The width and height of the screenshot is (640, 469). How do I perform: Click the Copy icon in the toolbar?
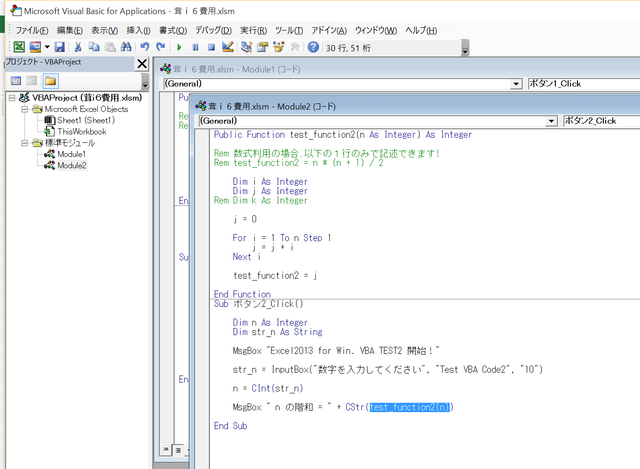tap(94, 47)
